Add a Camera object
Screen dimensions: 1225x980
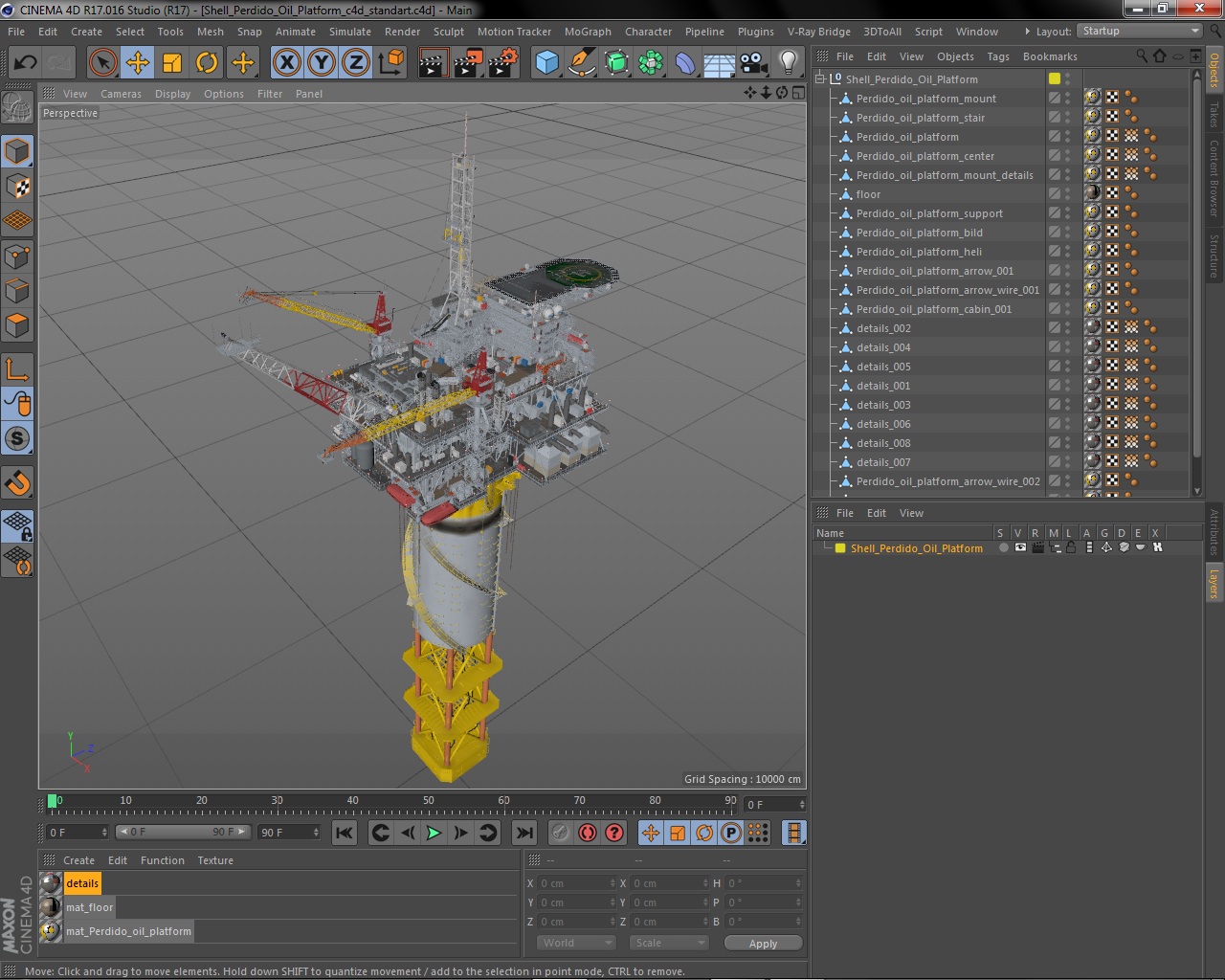tap(754, 63)
